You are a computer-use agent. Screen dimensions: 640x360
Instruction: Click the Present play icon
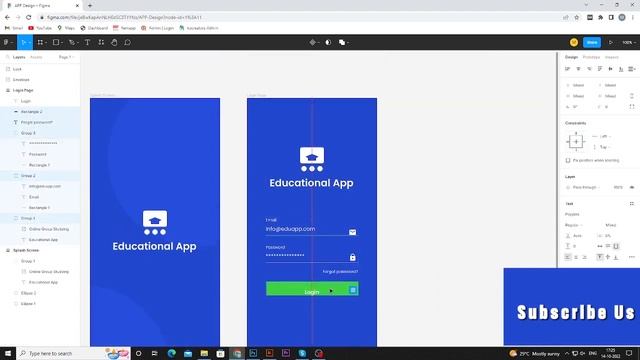pos(611,42)
